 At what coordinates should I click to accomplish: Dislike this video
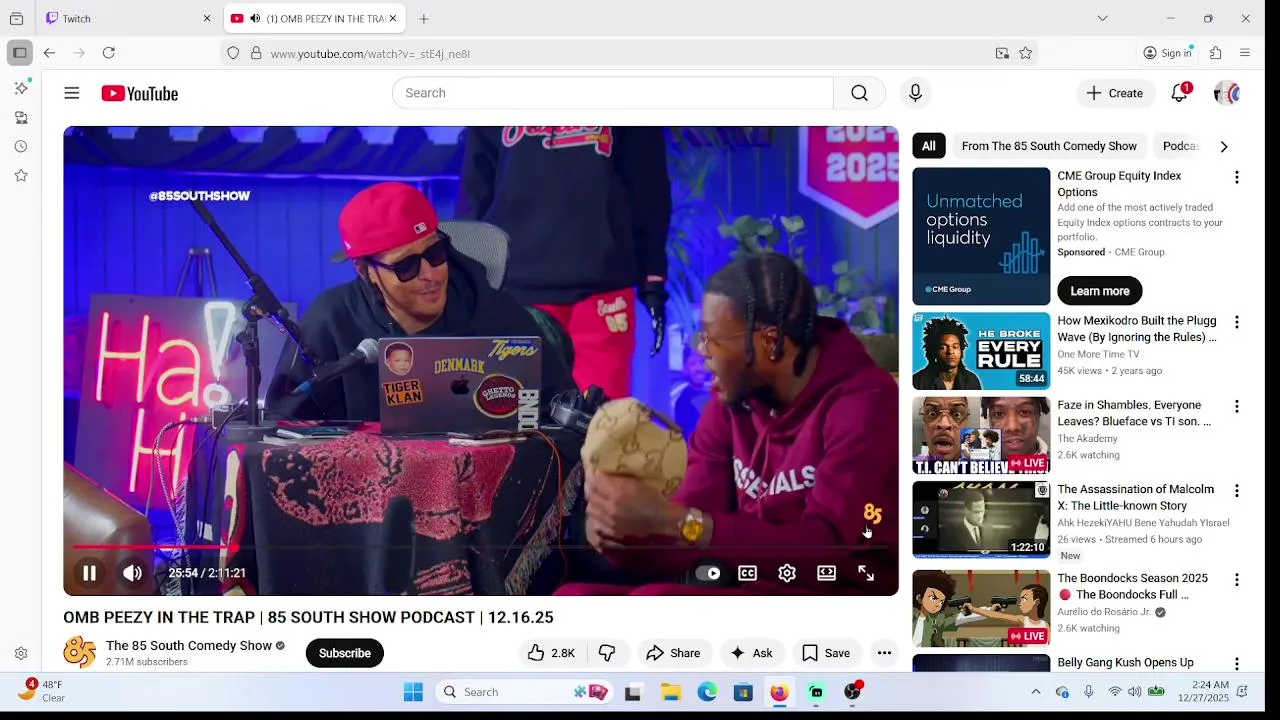[607, 653]
